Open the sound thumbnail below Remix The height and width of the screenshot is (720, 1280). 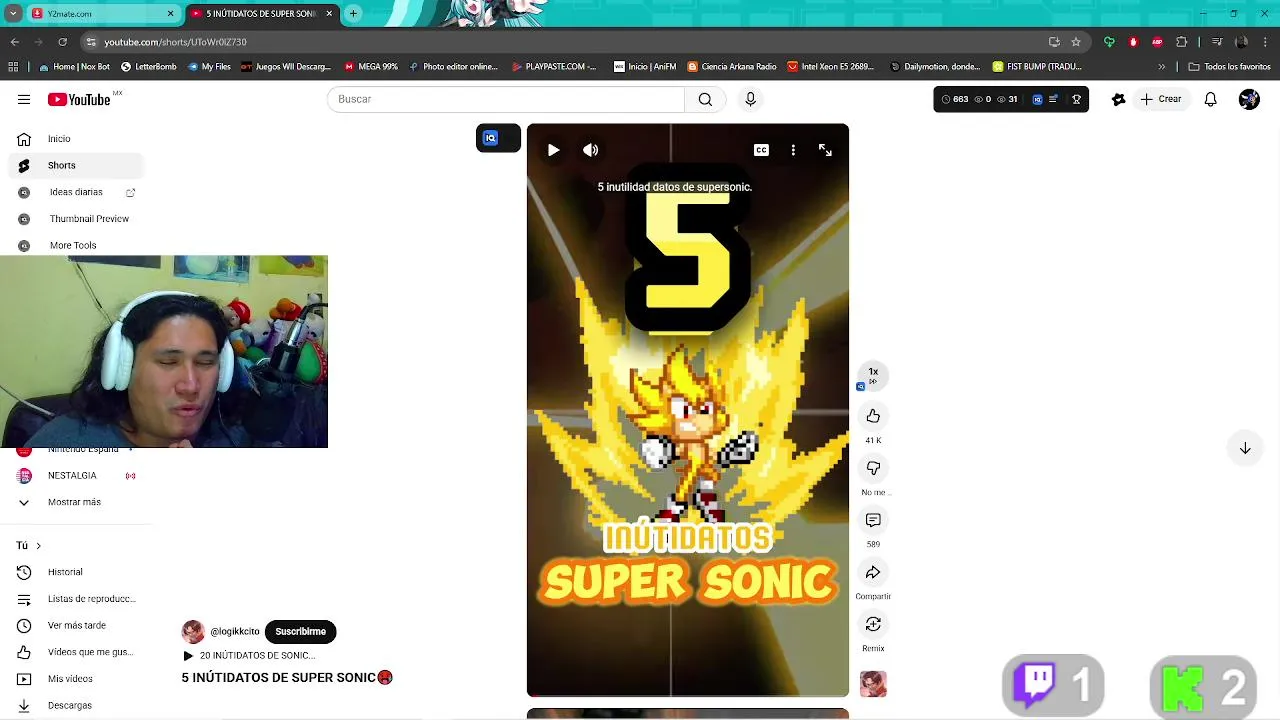pos(873,684)
